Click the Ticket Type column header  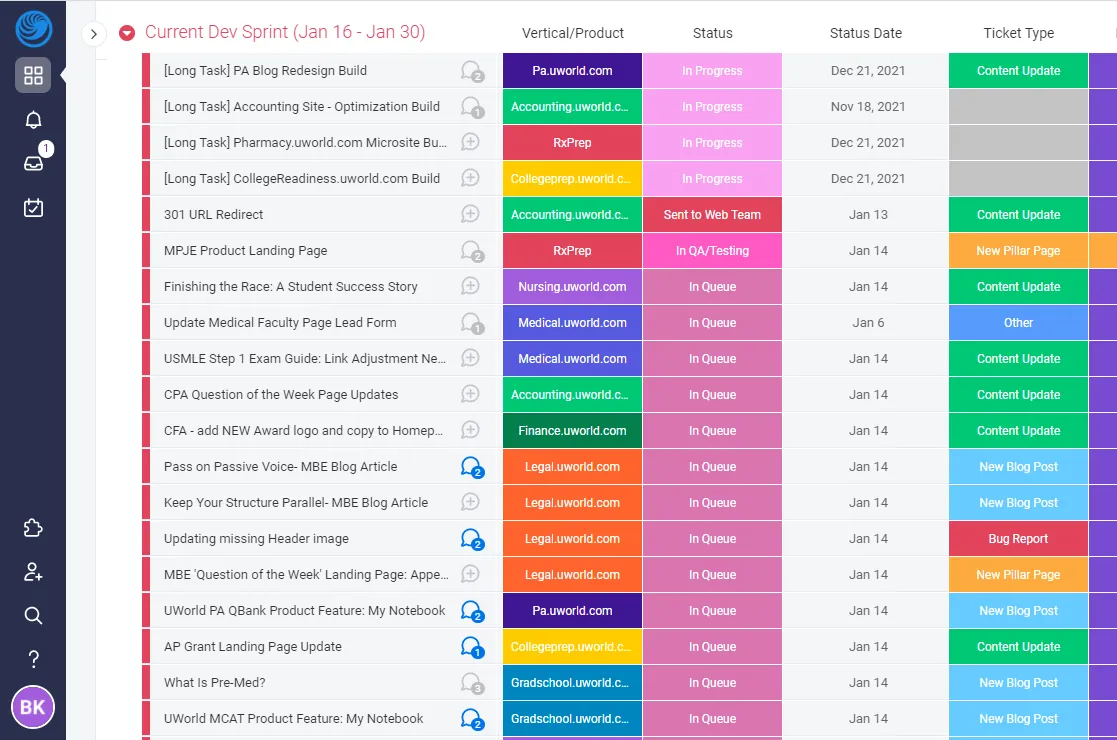[1019, 33]
